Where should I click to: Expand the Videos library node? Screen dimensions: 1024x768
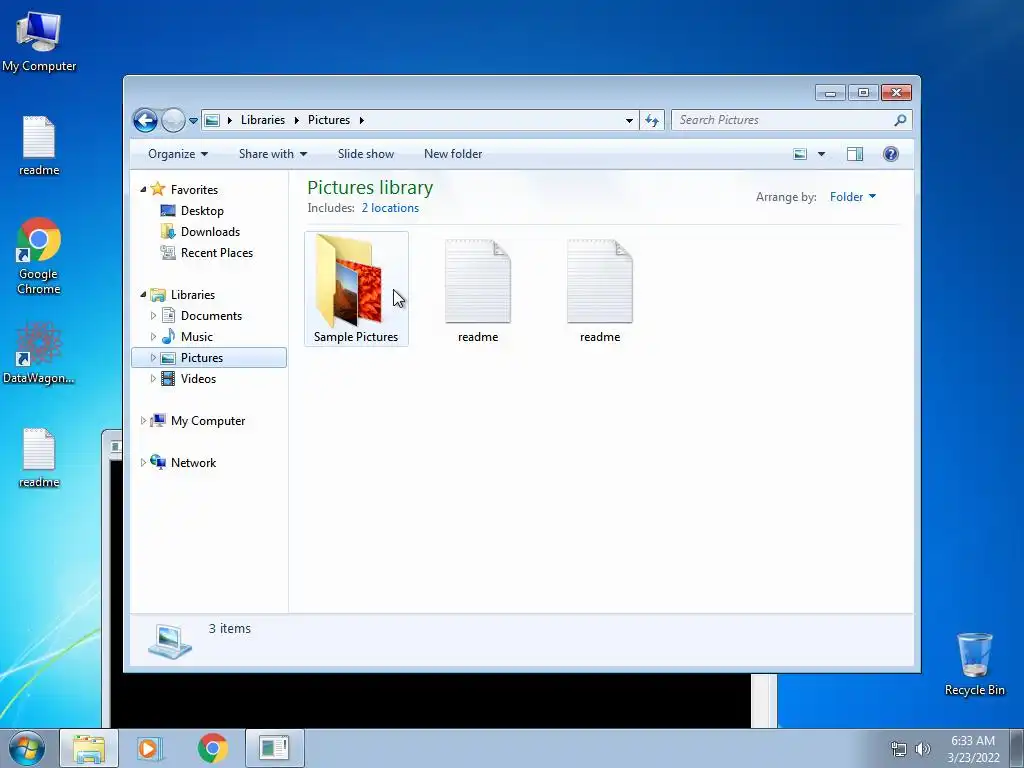pyautogui.click(x=153, y=379)
